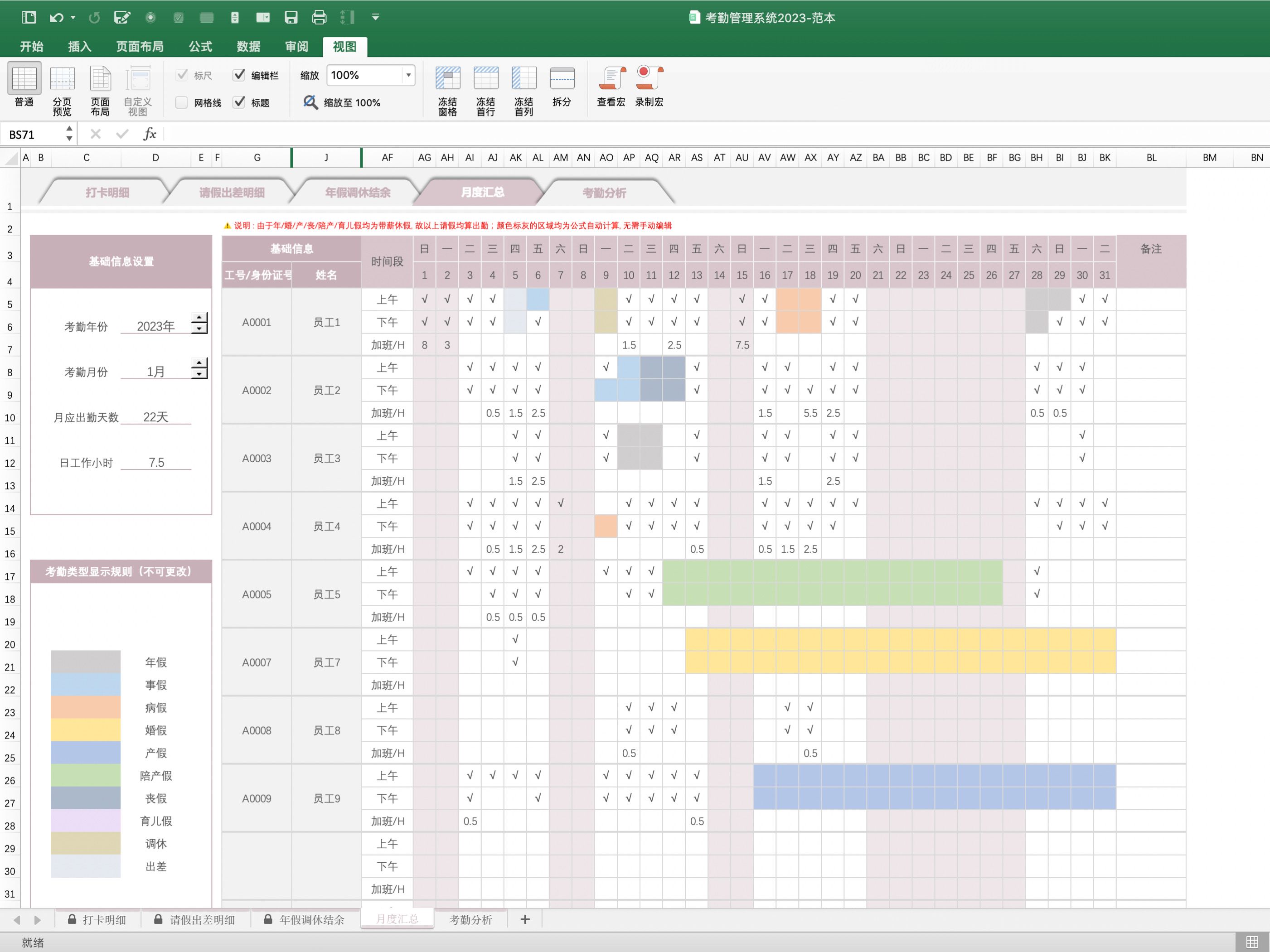Open the 页面布局 ribbon tab
This screenshot has width=1270, height=952.
pos(140,47)
